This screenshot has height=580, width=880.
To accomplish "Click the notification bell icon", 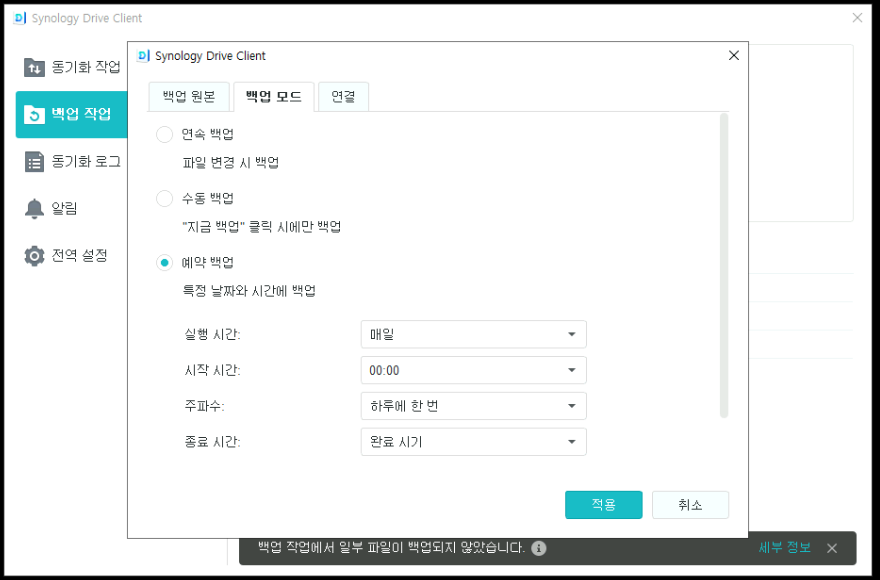I will pyautogui.click(x=34, y=208).
